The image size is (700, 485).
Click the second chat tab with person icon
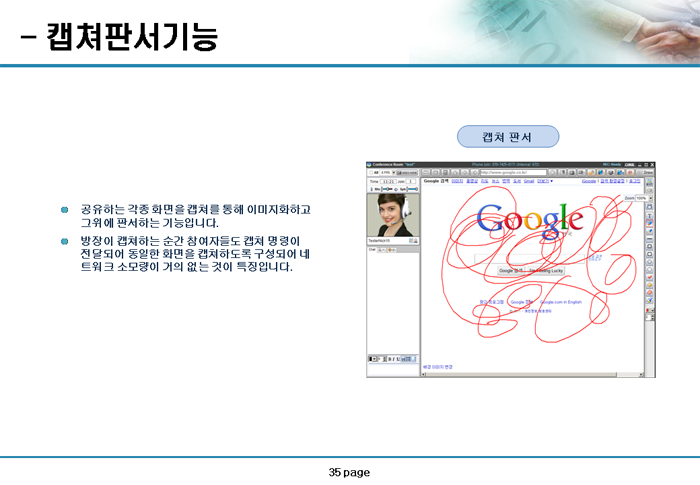[x=382, y=250]
